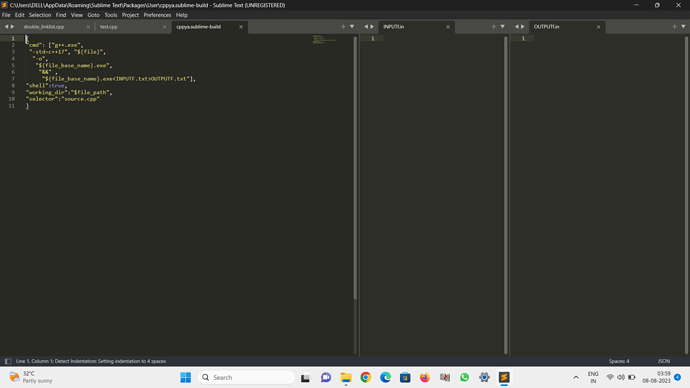The image size is (690, 388).
Task: Open tab list dropdown in INPUTf pane
Action: pos(503,27)
